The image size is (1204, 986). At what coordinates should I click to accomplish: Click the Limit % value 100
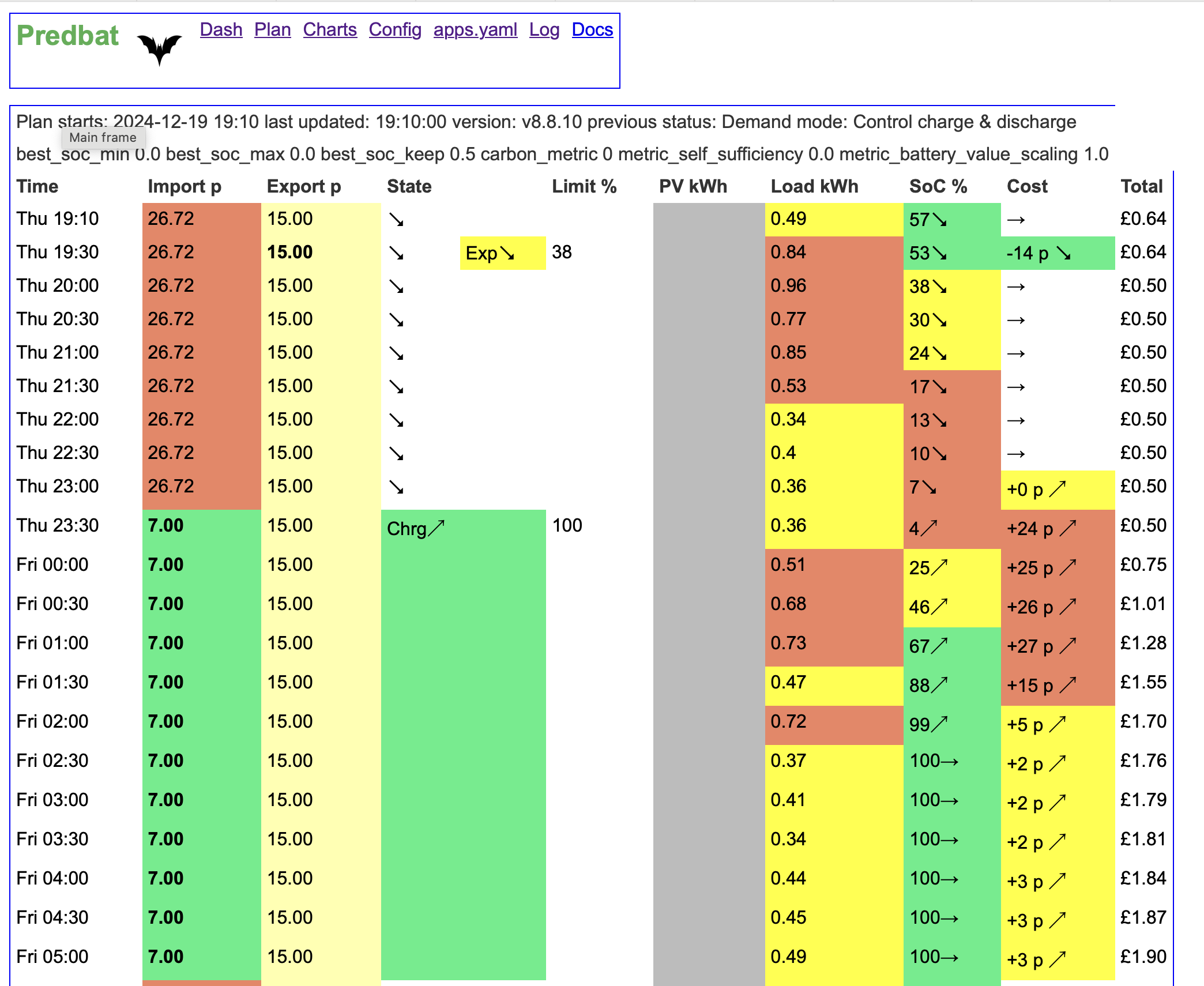567,525
